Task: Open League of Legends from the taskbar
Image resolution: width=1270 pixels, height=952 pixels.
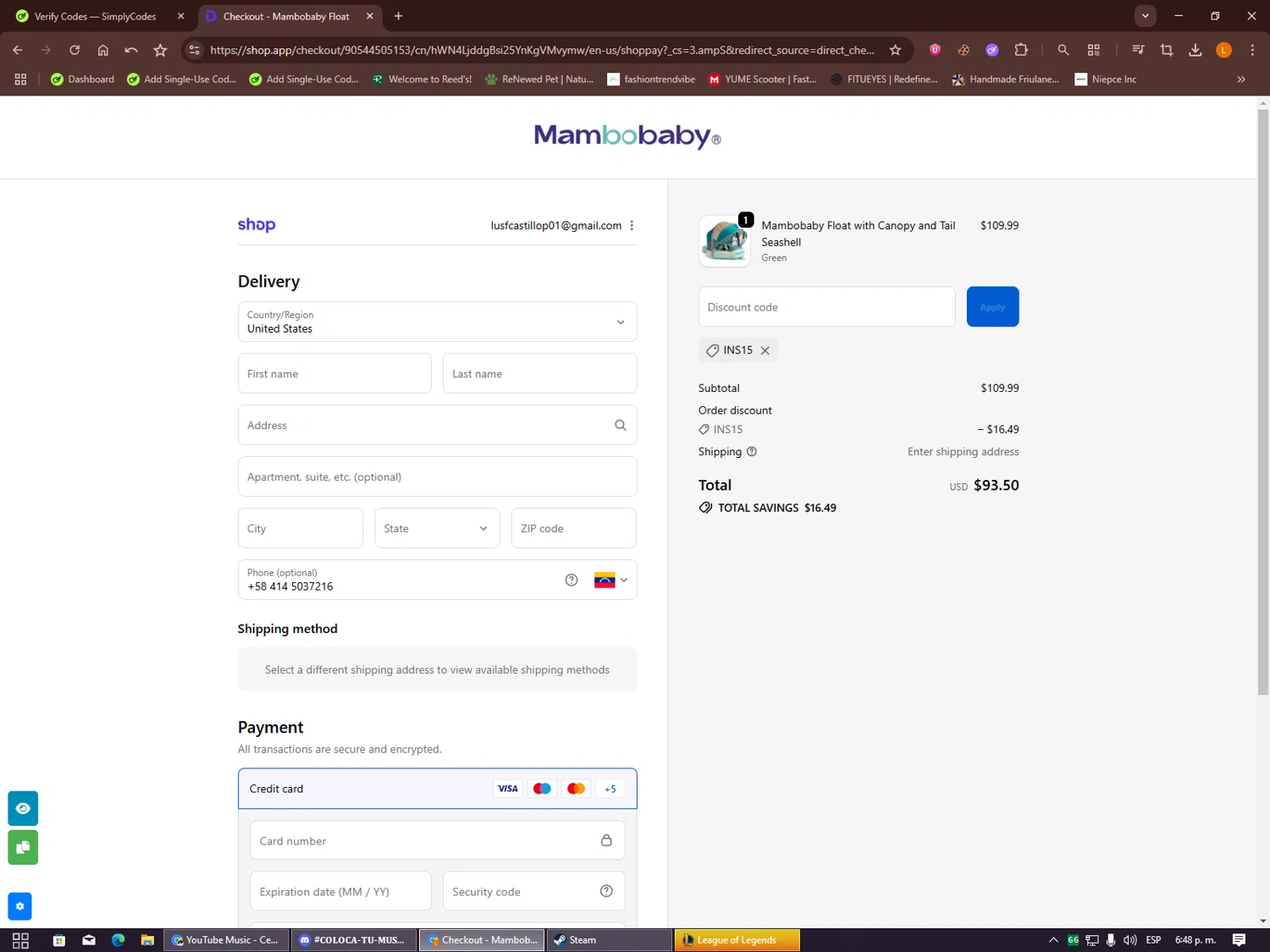Action: click(737, 940)
